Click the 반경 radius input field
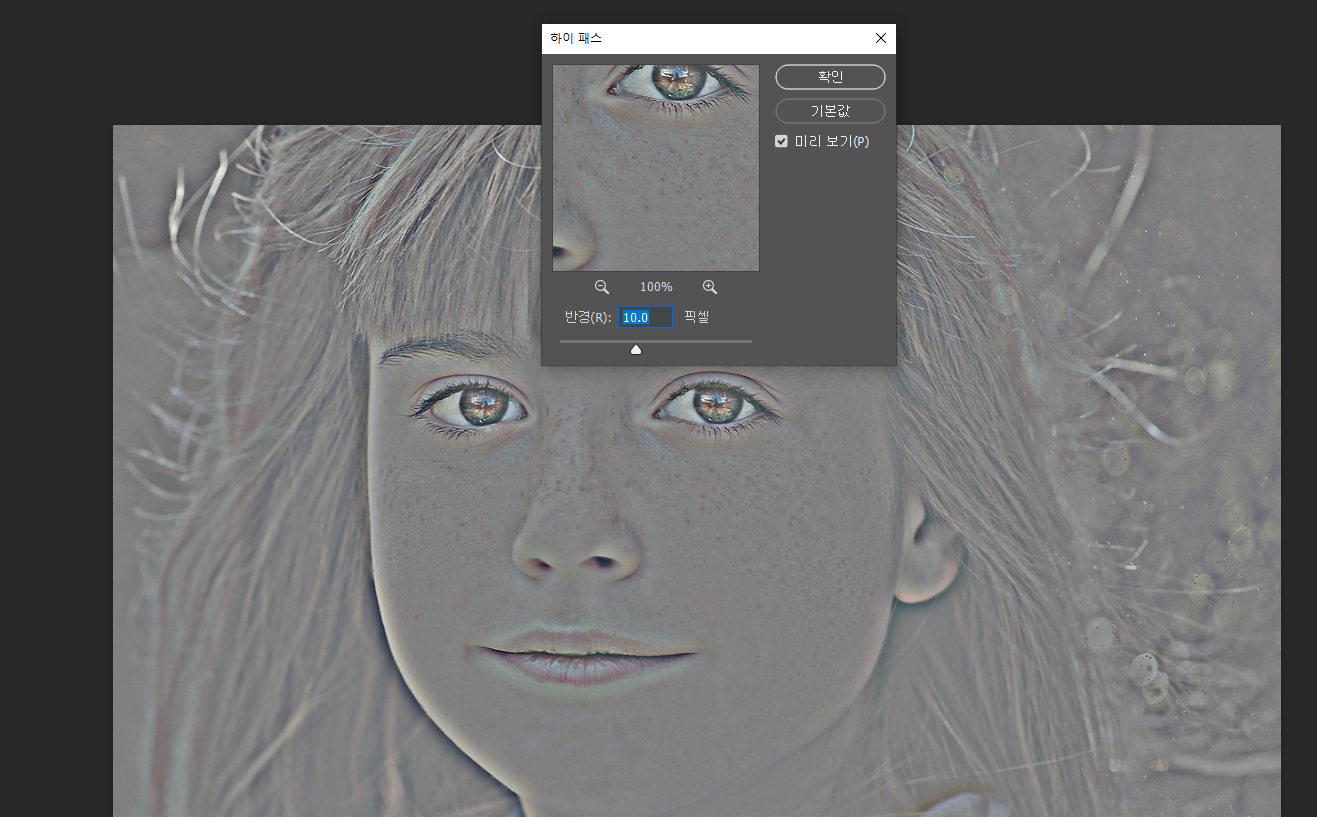The height and width of the screenshot is (817, 1317). (646, 317)
